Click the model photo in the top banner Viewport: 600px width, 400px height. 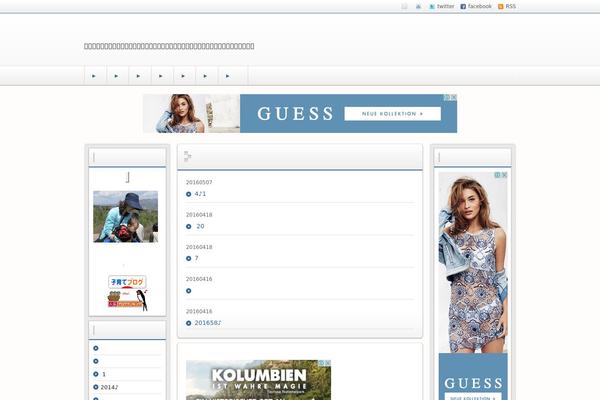(x=191, y=113)
